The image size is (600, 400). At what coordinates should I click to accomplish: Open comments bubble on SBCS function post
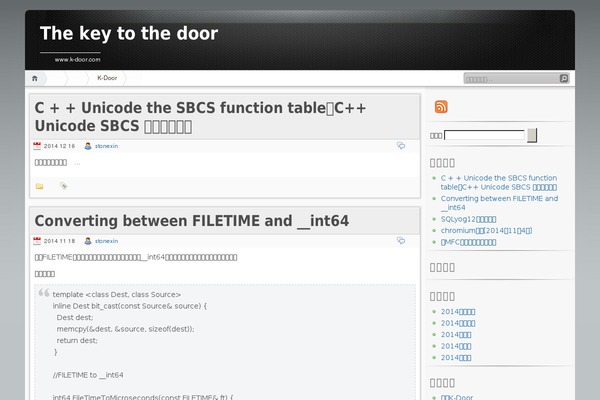click(401, 145)
